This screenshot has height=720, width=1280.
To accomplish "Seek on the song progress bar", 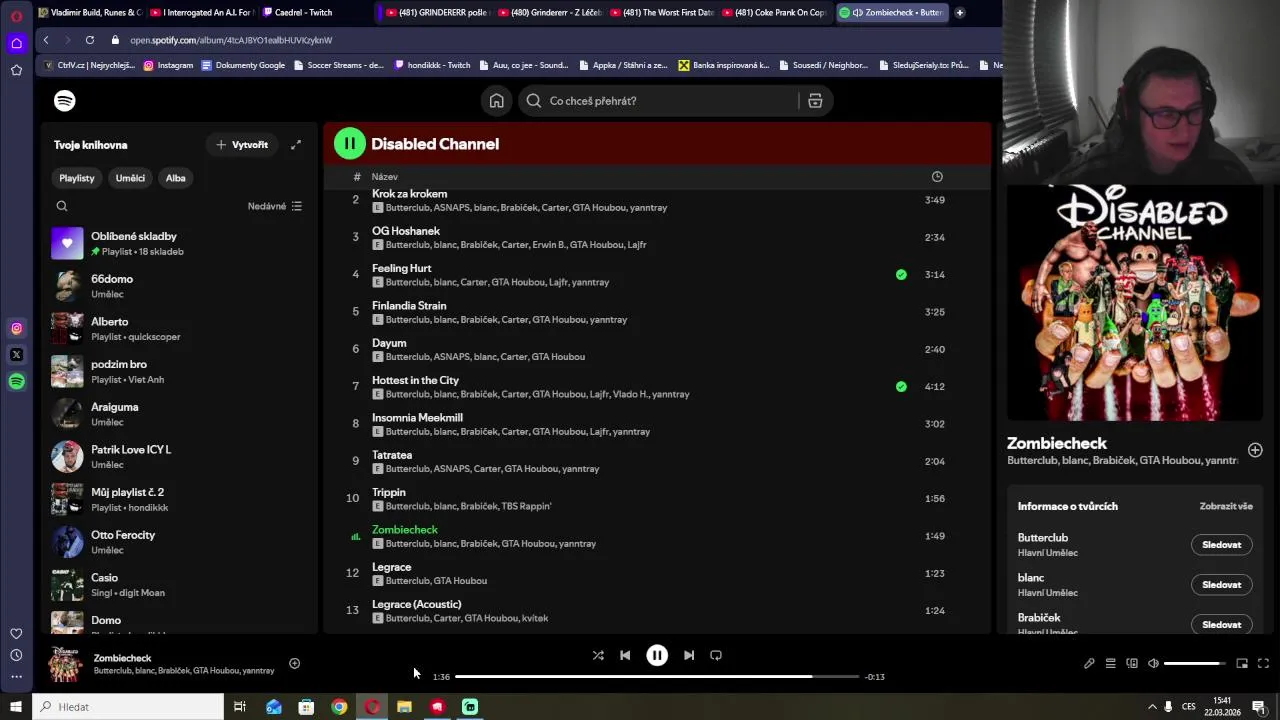I will [x=657, y=677].
